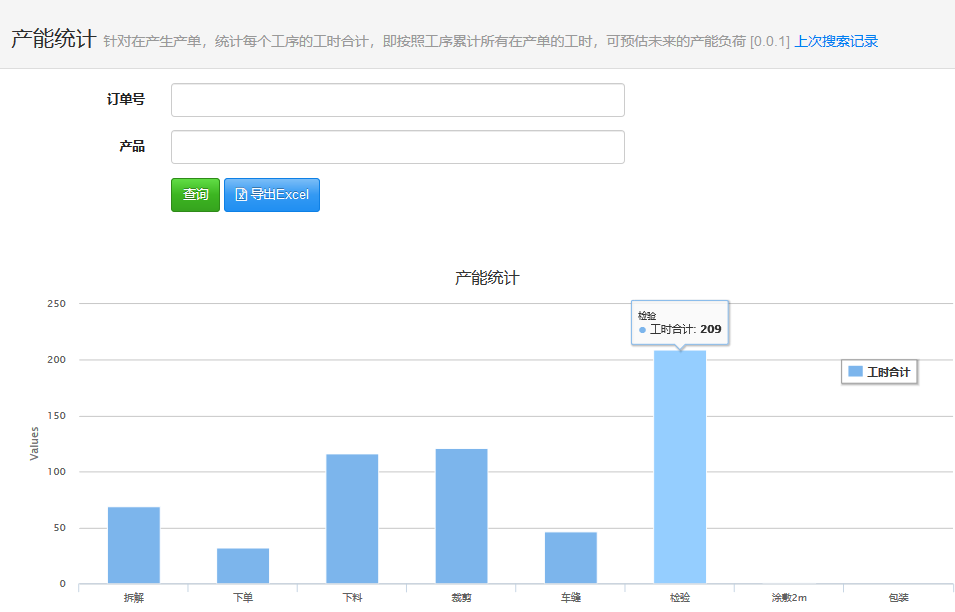The height and width of the screenshot is (612, 955).
Task: Focus the 订单号 input field
Action: click(x=397, y=100)
